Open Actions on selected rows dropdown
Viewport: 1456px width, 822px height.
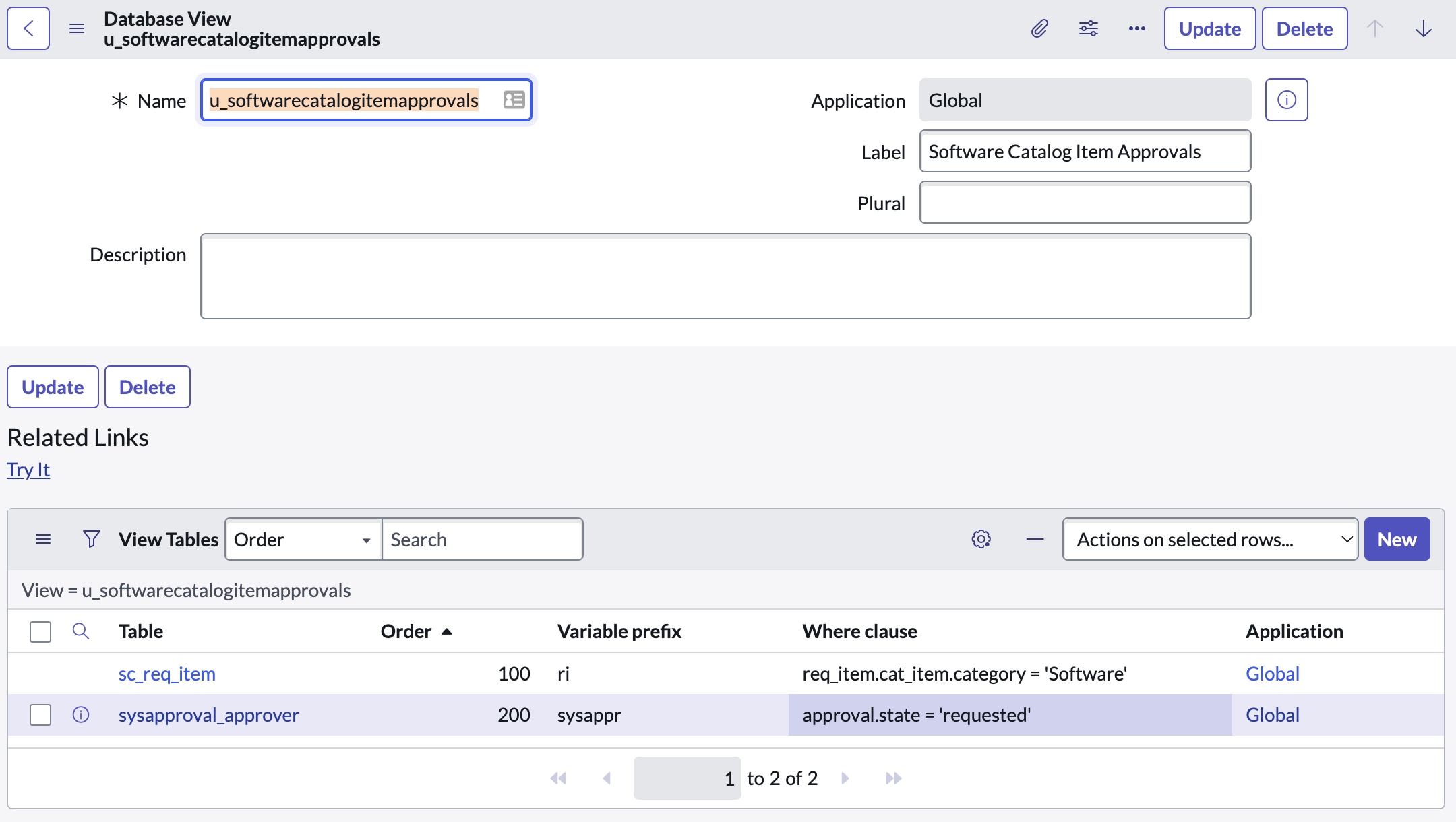(1210, 539)
